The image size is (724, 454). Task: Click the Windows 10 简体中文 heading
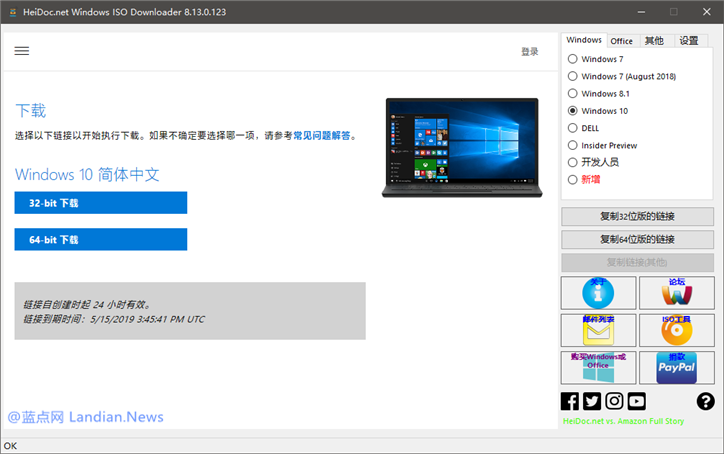[x=87, y=175]
